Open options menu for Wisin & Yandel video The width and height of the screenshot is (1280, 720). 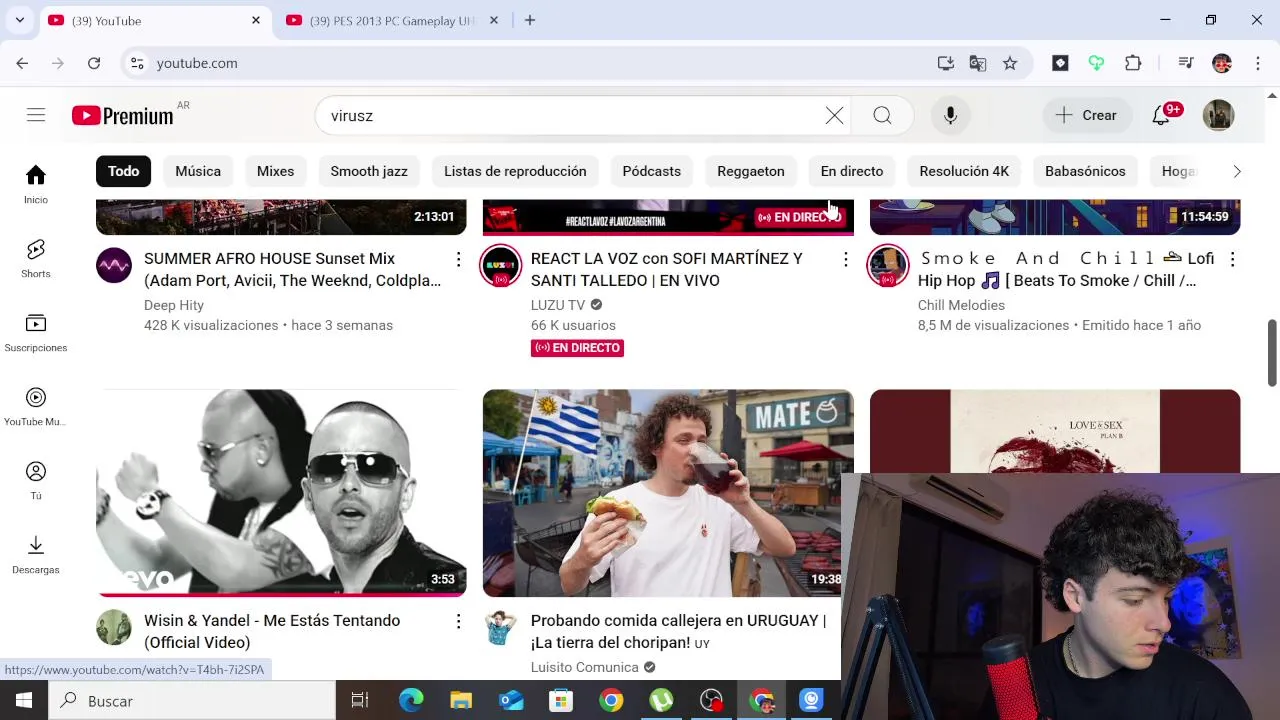[458, 622]
